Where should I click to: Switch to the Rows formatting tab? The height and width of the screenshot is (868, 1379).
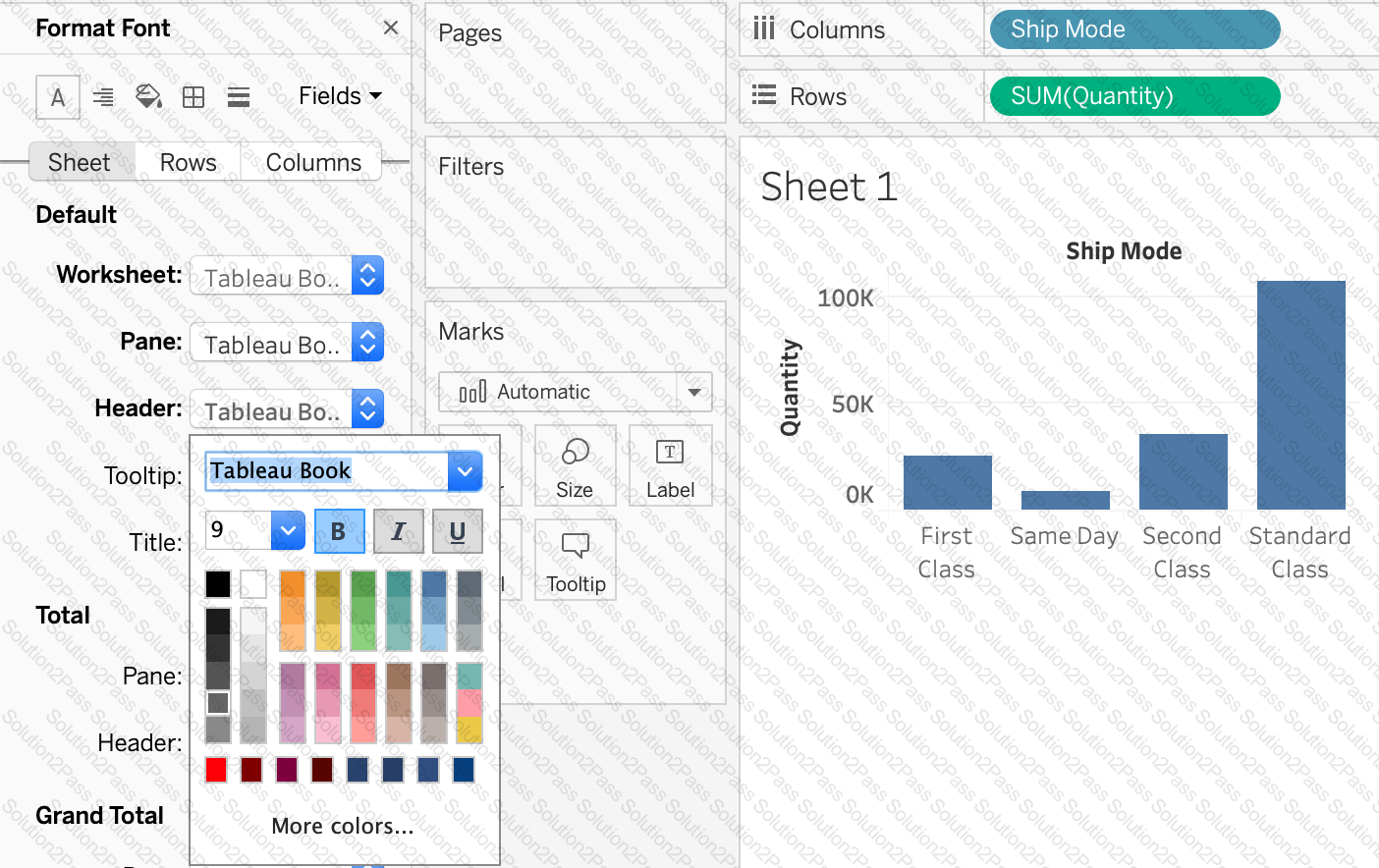pos(188,163)
